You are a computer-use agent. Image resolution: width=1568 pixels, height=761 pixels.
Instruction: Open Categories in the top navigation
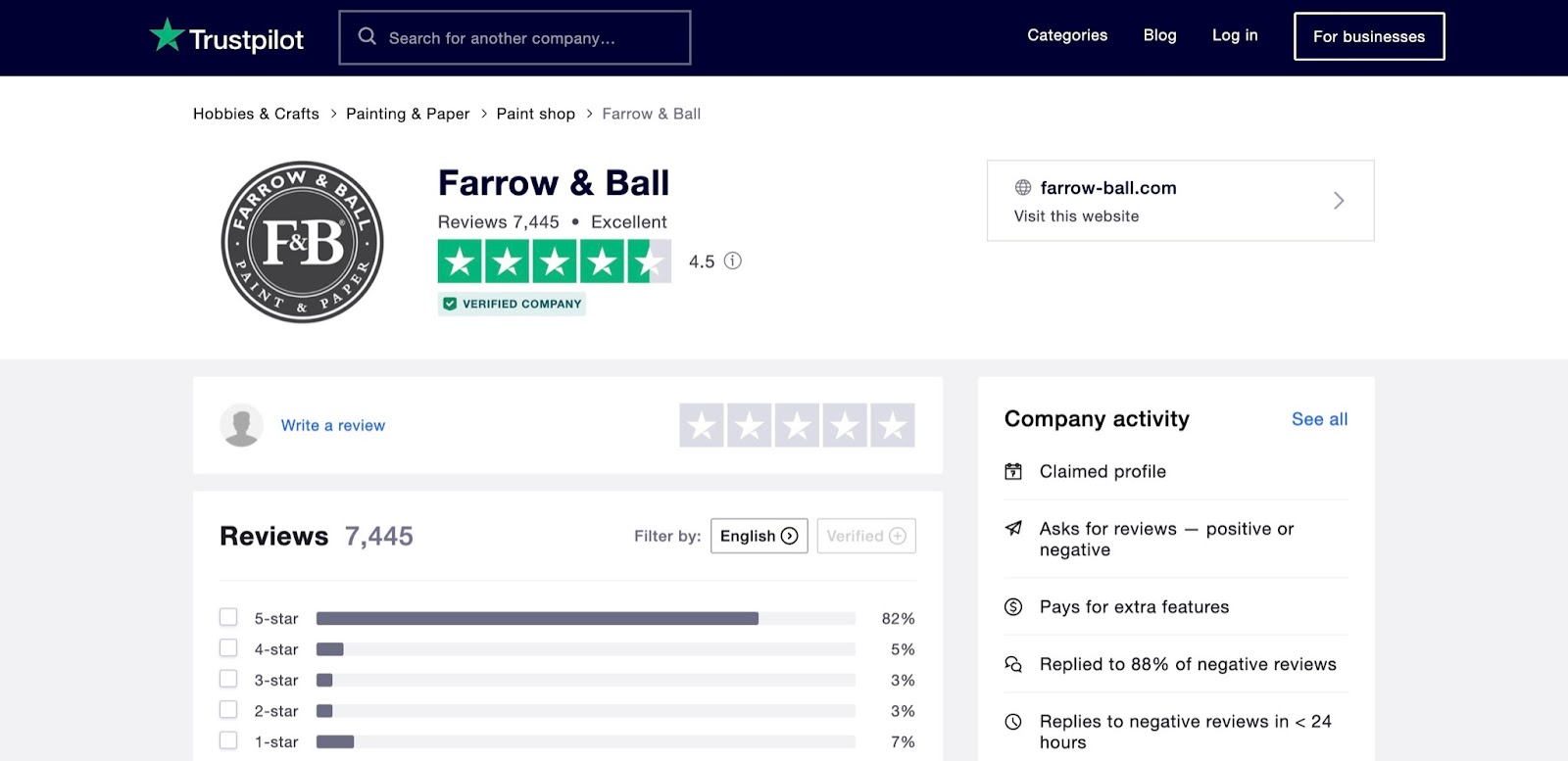1067,35
